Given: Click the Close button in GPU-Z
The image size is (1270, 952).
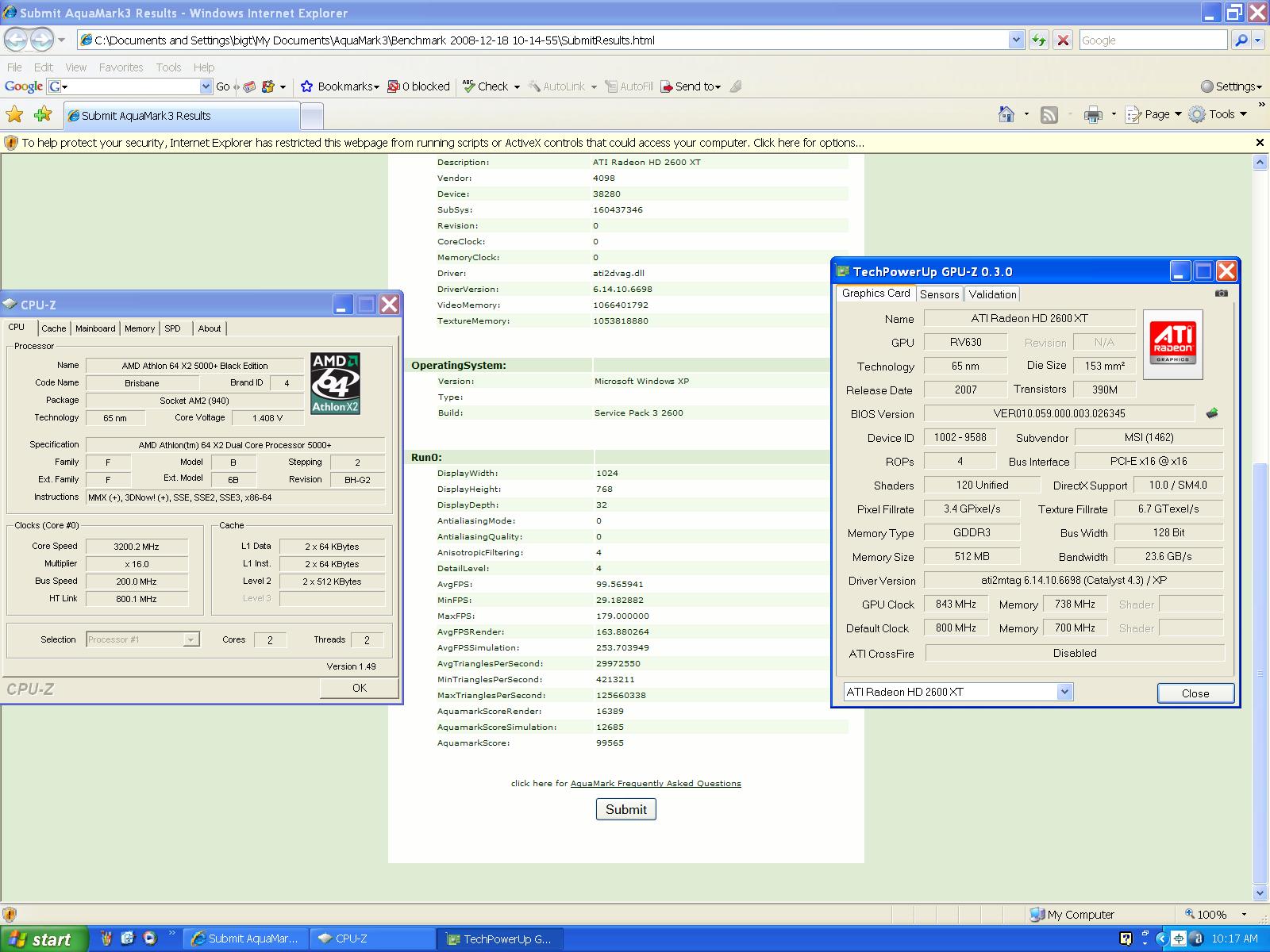Looking at the screenshot, I should coord(1195,693).
